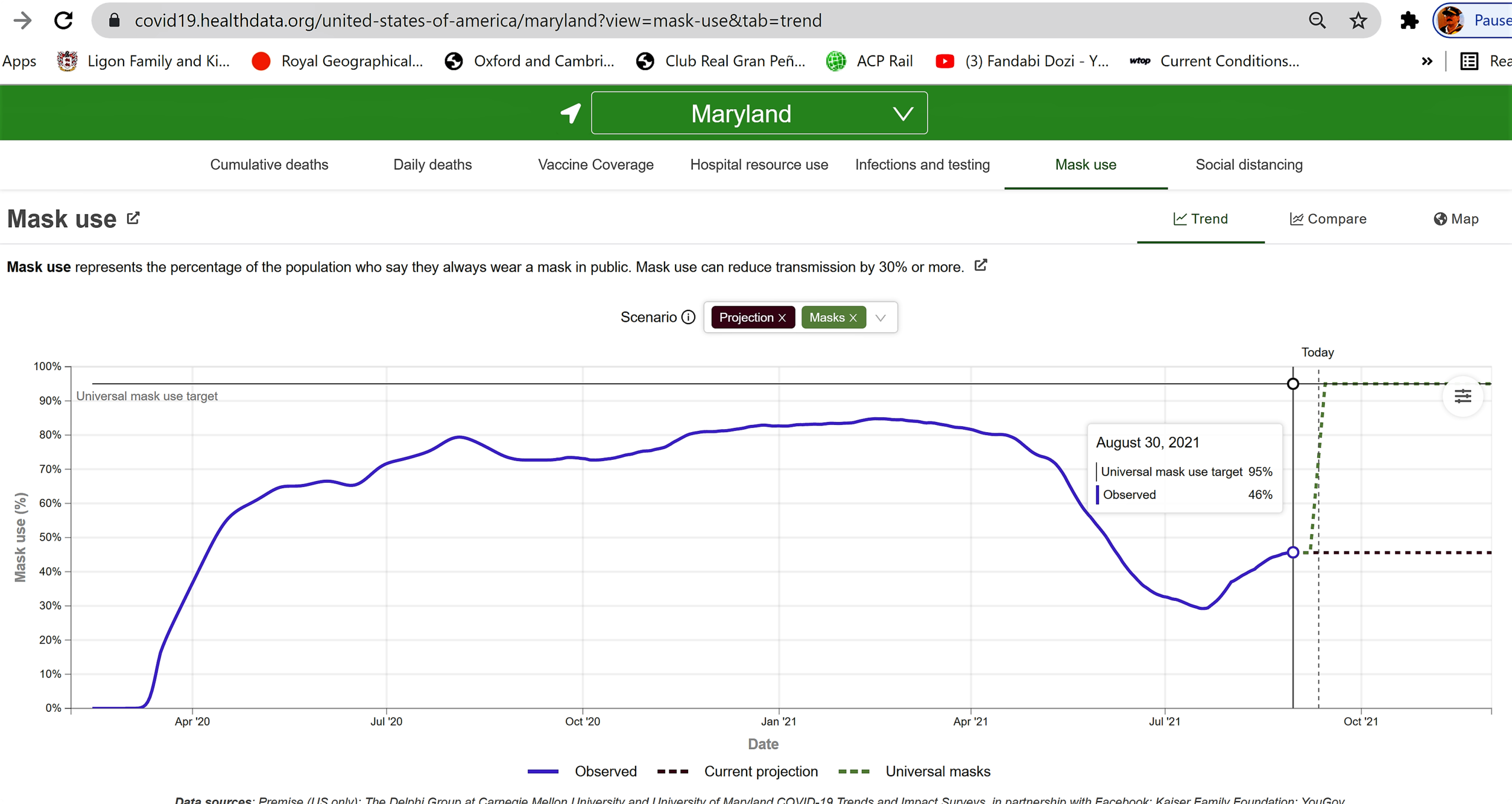Click external link icon after mask description

pos(980,266)
